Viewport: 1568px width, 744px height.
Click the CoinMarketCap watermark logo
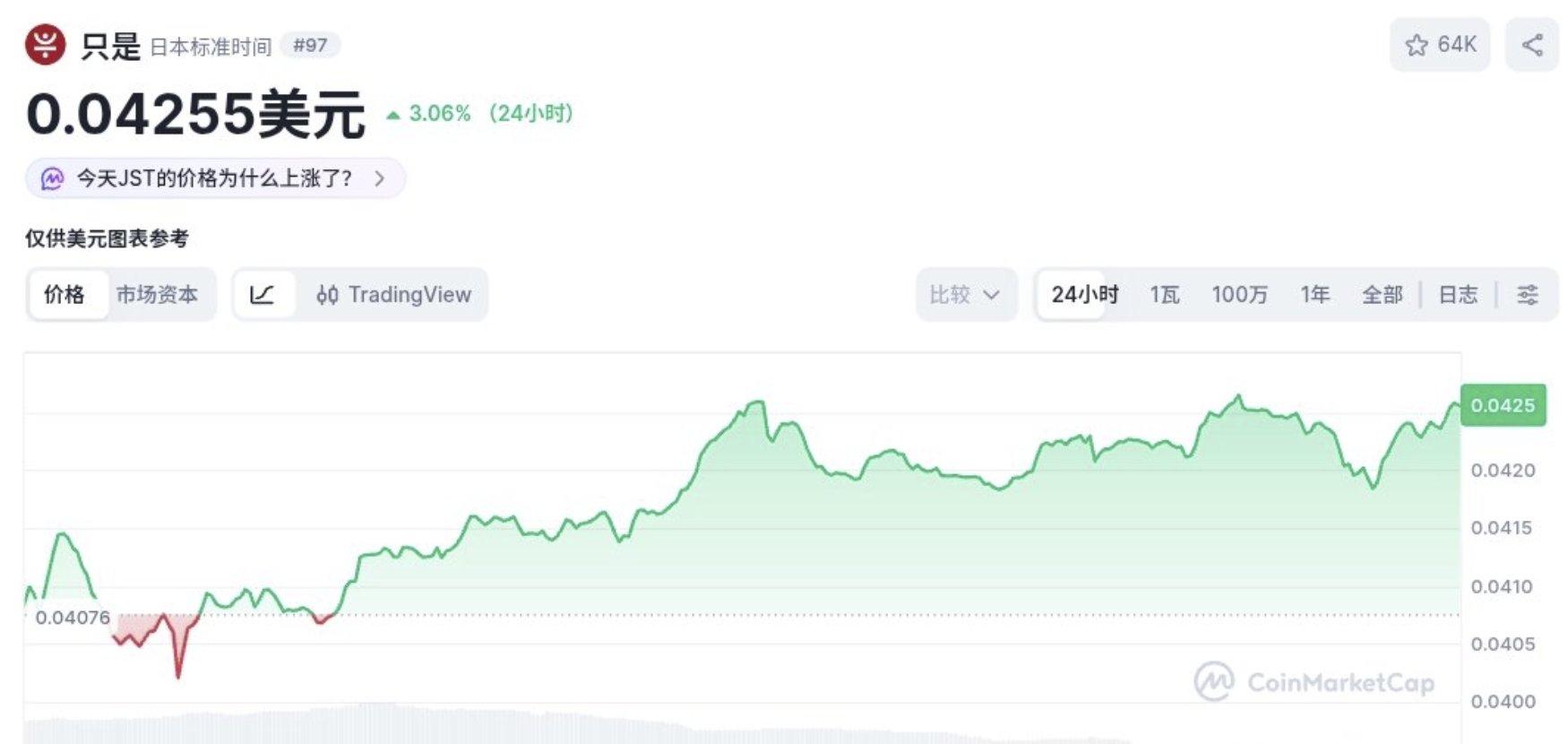pos(1214,682)
